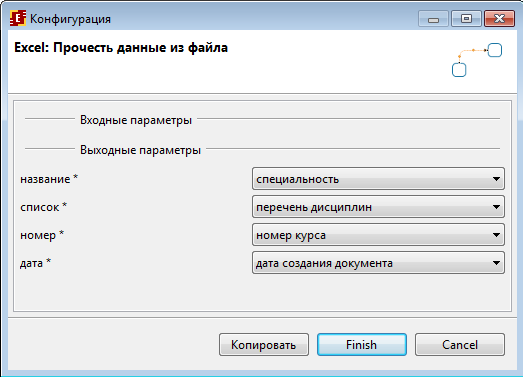The image size is (523, 377).
Task: Click the arrow of the специальность combo box
Action: (x=496, y=179)
